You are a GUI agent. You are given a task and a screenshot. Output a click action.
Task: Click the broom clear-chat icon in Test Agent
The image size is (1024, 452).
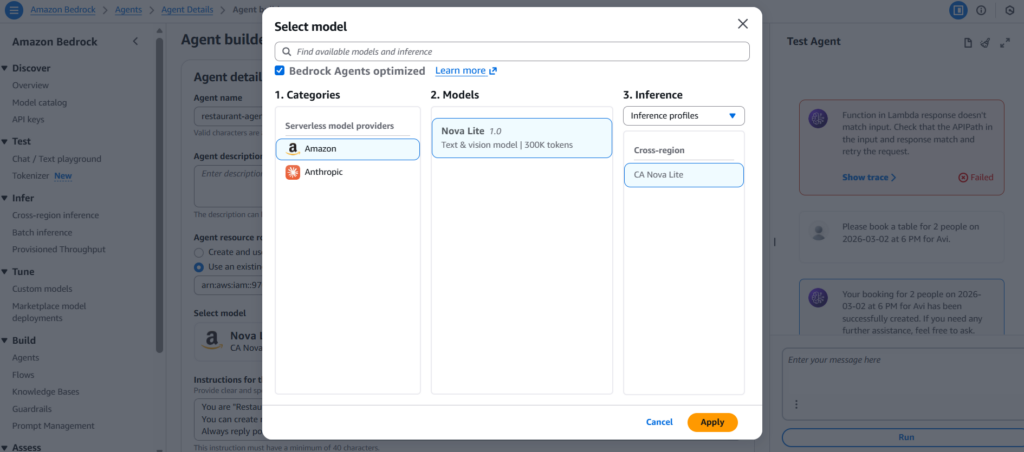(x=985, y=43)
